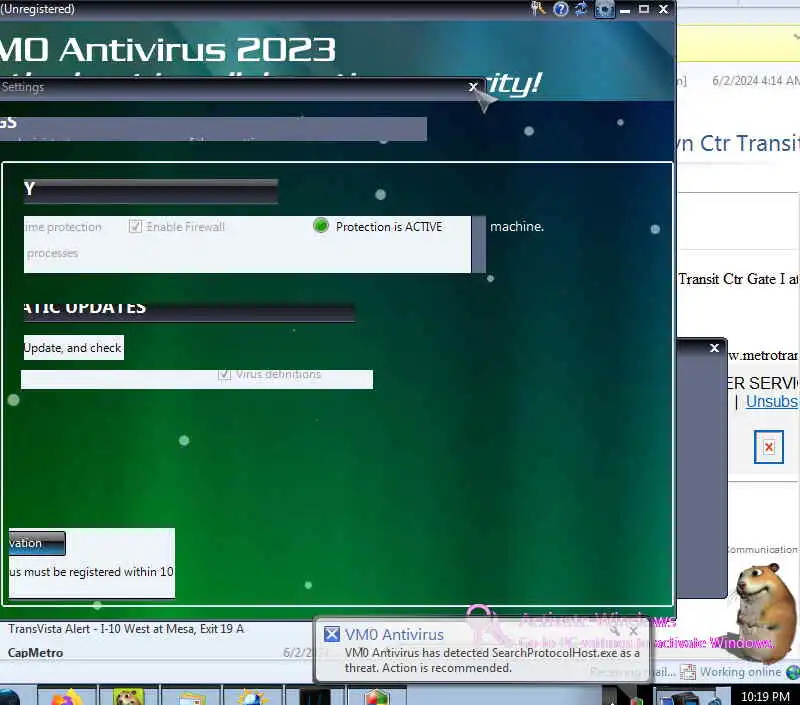Click the VM0 Antivirus balloon X icon
Viewport: 800px width, 705px height.
pyautogui.click(x=332, y=634)
